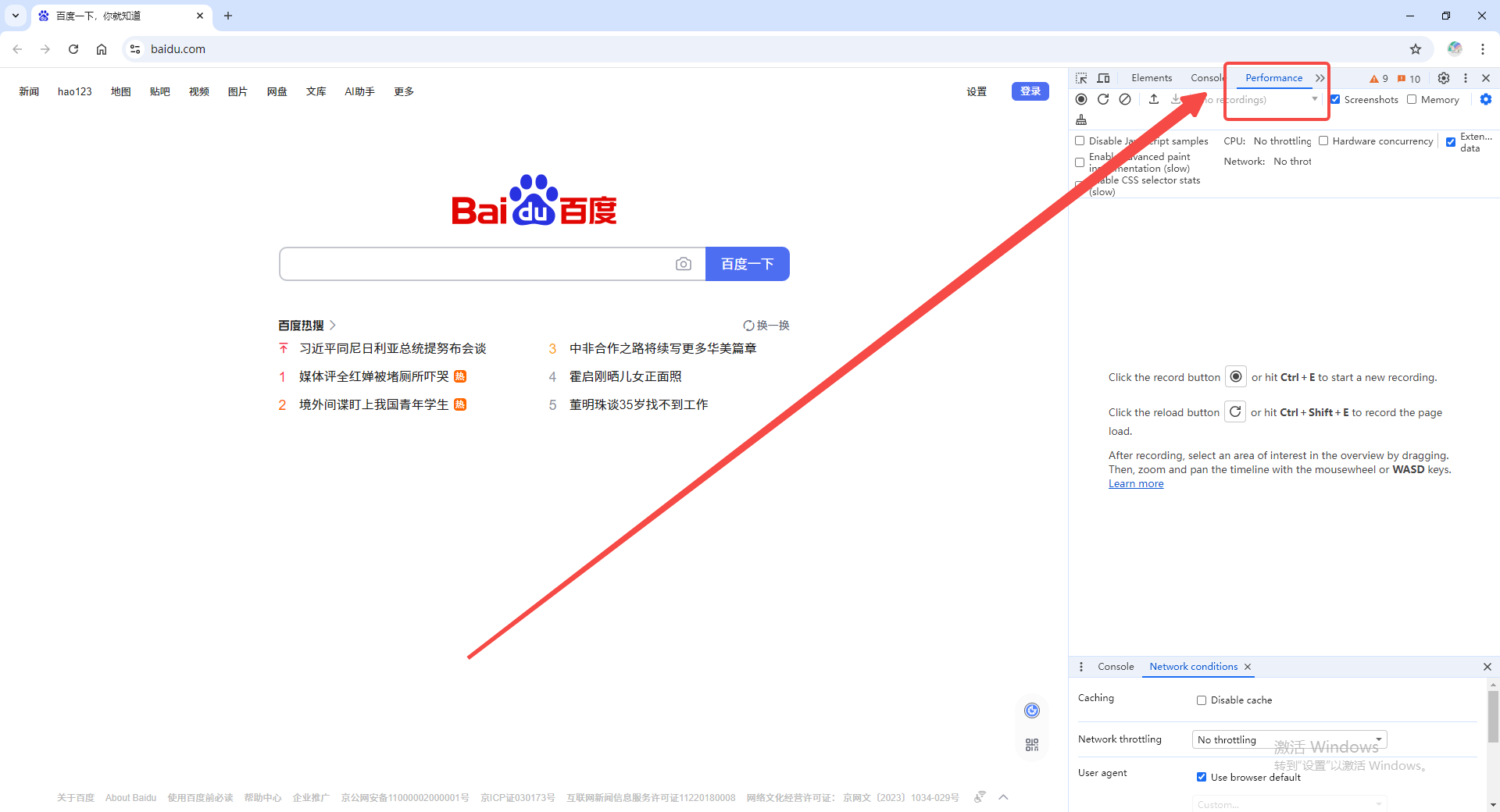1500x812 pixels.
Task: Click the inline reload button in the instructions
Action: pyautogui.click(x=1235, y=411)
